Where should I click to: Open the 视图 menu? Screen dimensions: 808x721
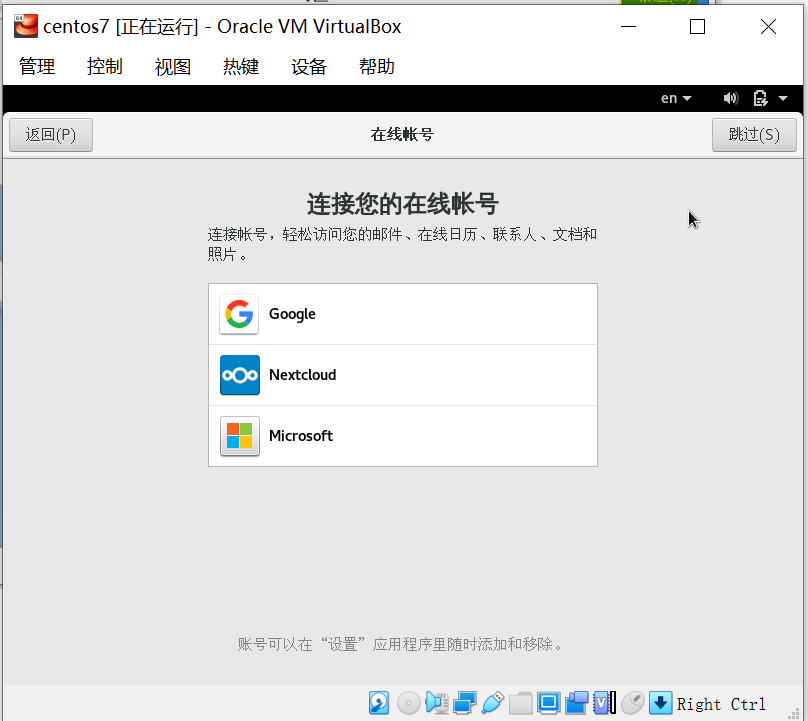click(173, 66)
